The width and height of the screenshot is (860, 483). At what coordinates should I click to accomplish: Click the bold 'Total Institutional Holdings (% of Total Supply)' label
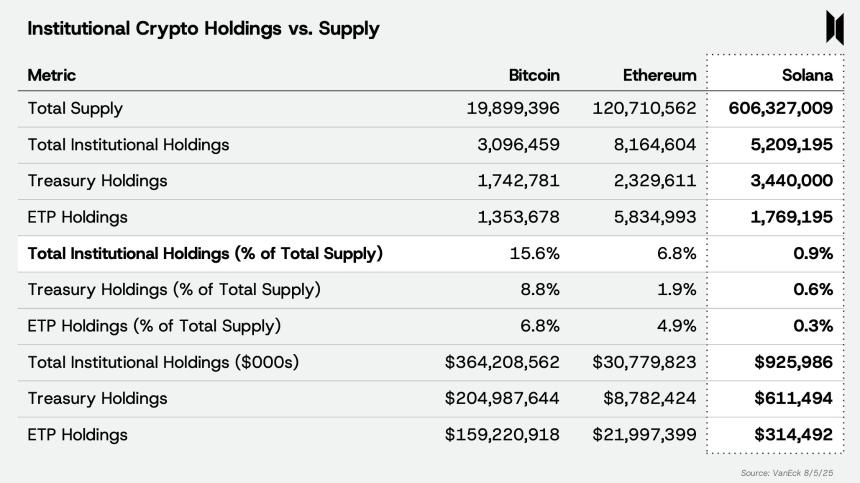(205, 253)
